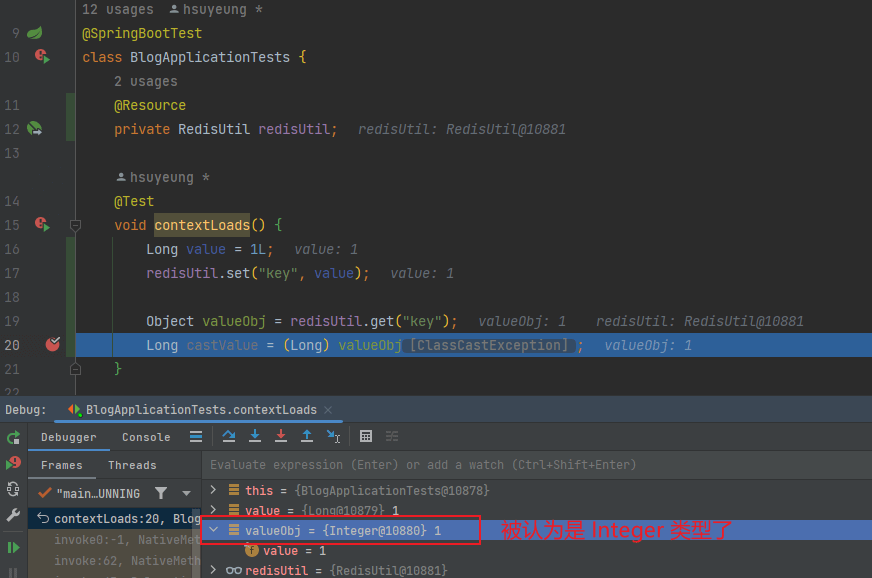Viewport: 872px width, 578px height.
Task: Click the Step Into icon
Action: point(253,437)
